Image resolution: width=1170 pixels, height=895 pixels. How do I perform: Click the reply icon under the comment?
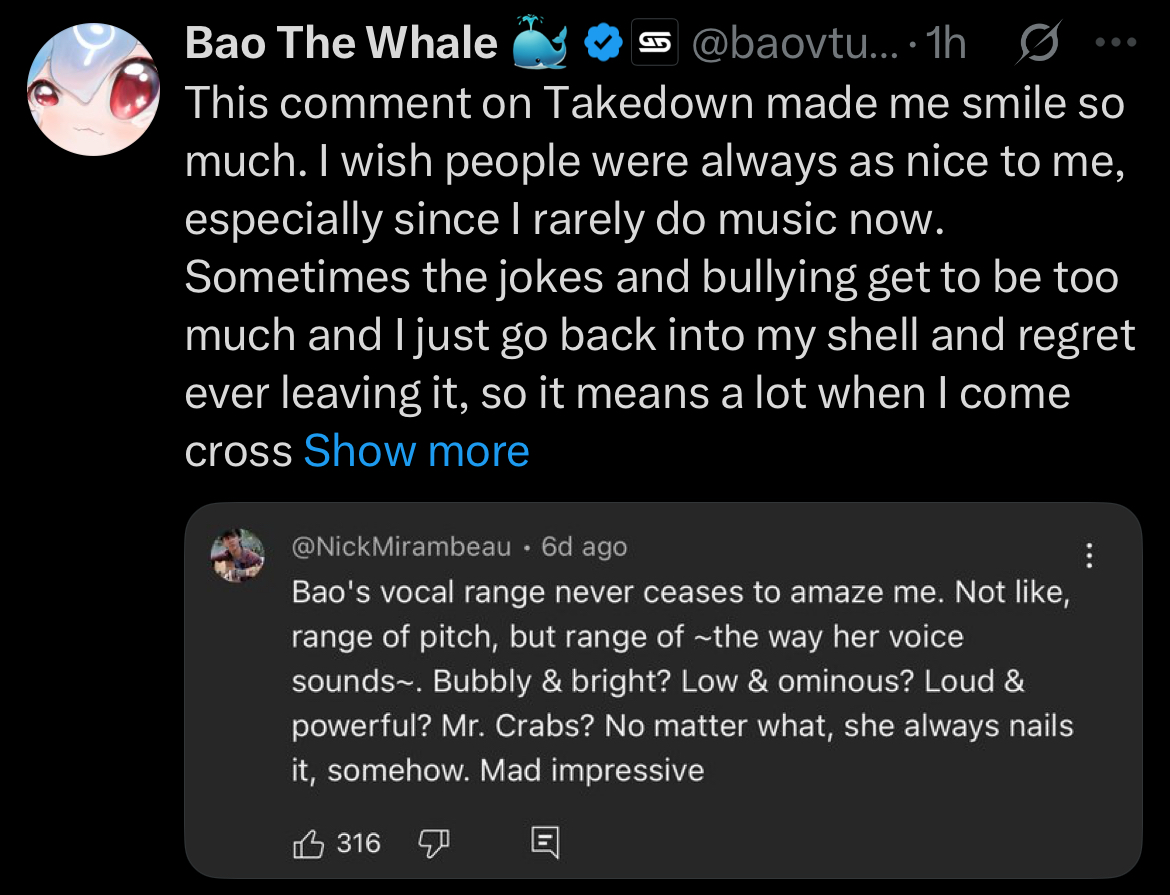click(x=545, y=843)
